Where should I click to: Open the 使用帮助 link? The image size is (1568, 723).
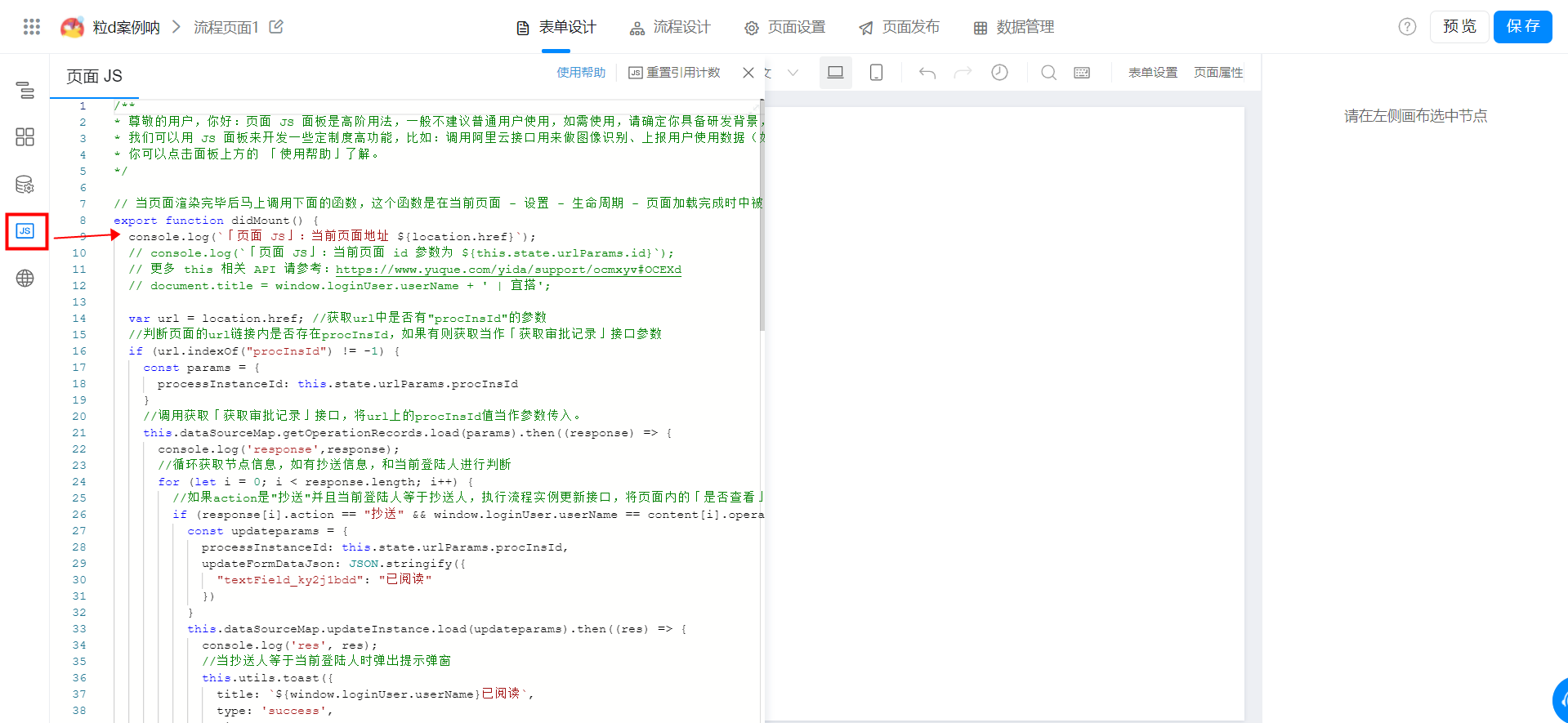coord(581,73)
